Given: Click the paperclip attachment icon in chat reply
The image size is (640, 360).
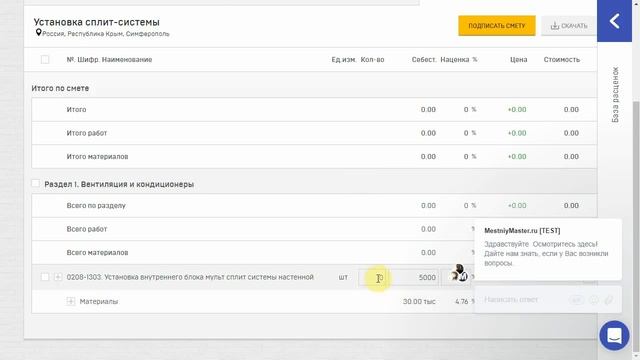Looking at the screenshot, I should point(609,300).
